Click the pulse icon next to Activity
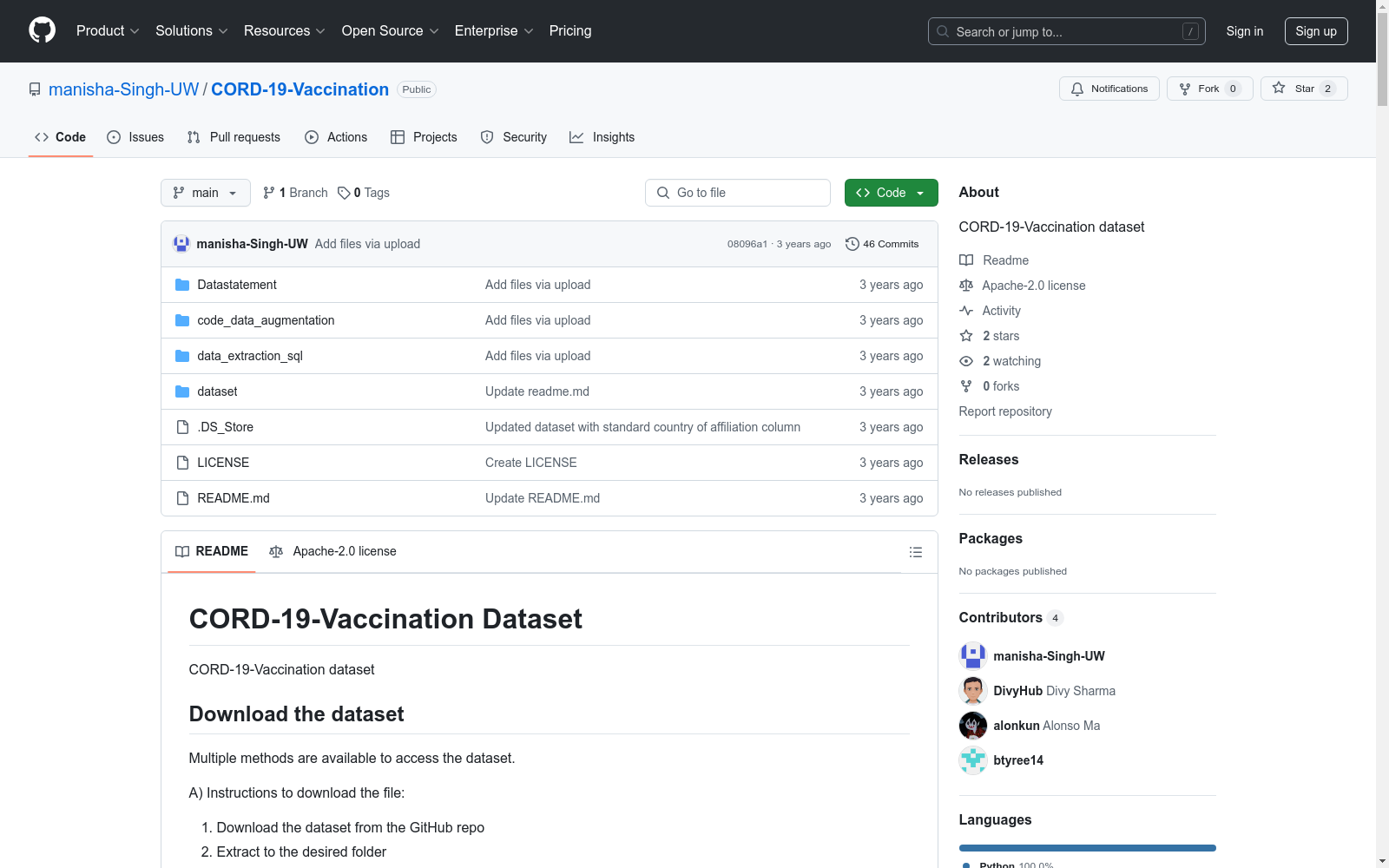The height and width of the screenshot is (868, 1389). [x=966, y=311]
